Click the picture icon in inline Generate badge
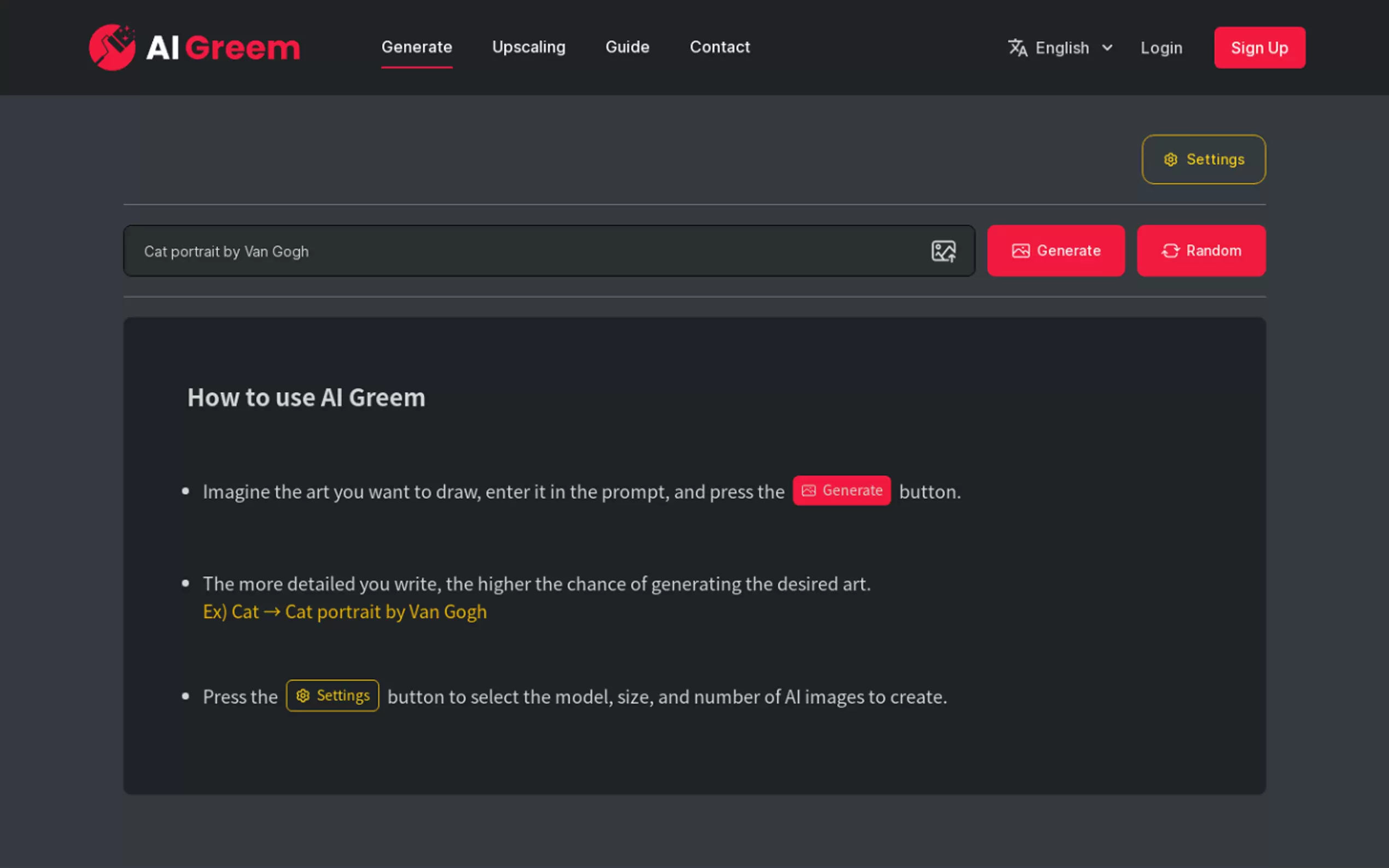 coord(808,490)
